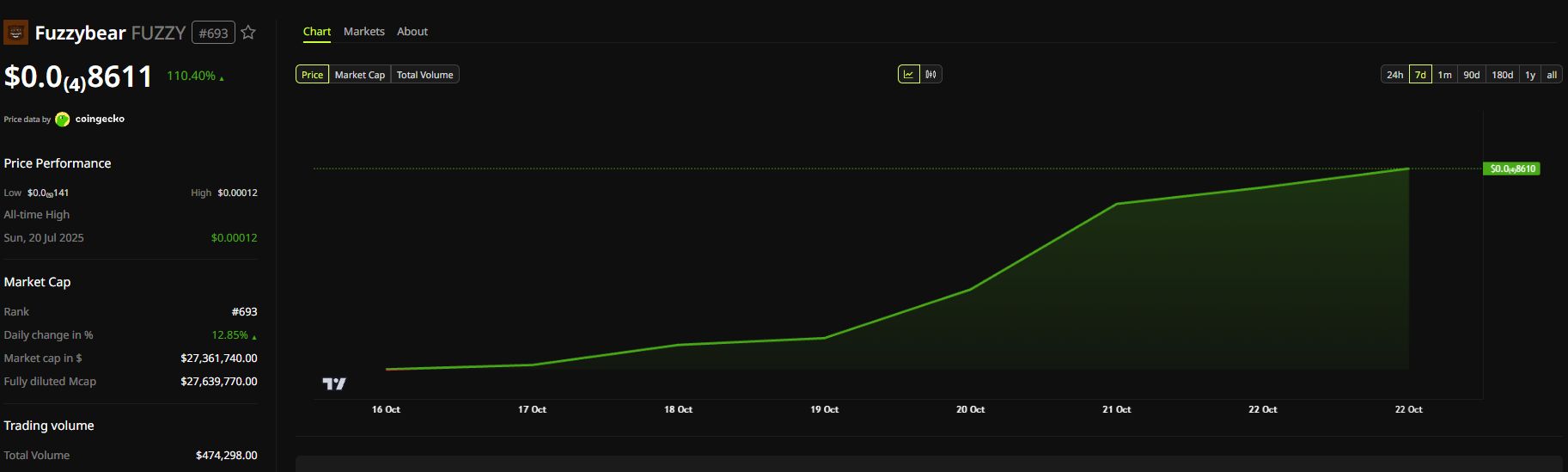This screenshot has width=1568, height=472.
Task: Click the 19 Oct axis label
Action: tap(824, 409)
